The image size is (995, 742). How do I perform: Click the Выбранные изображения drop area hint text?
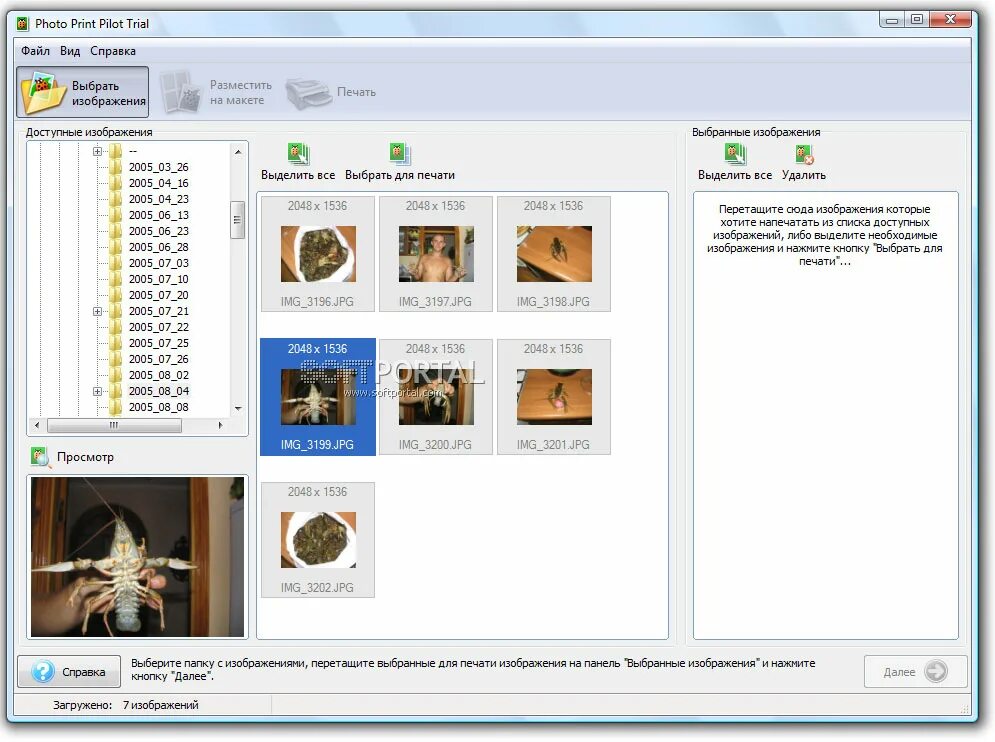(825, 235)
